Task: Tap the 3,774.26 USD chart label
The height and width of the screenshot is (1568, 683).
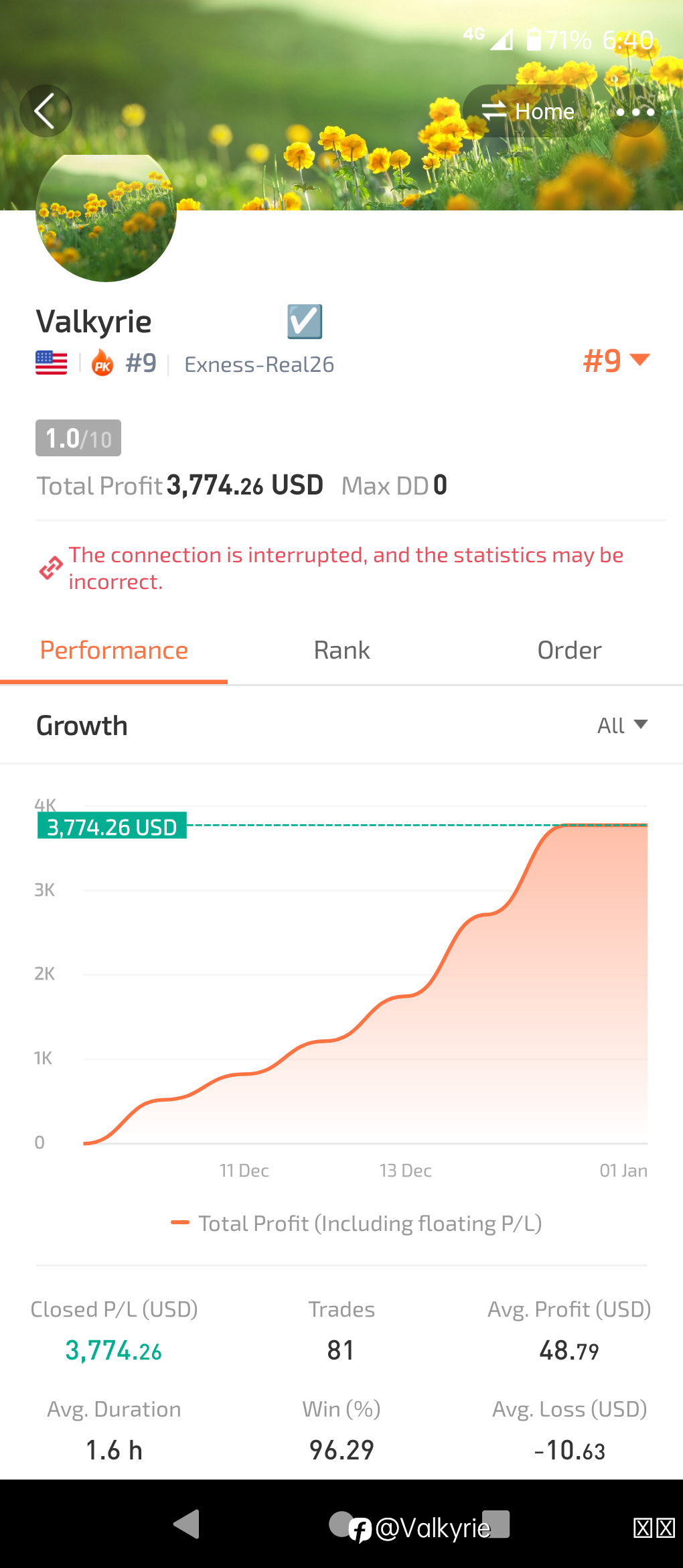Action: pos(112,827)
